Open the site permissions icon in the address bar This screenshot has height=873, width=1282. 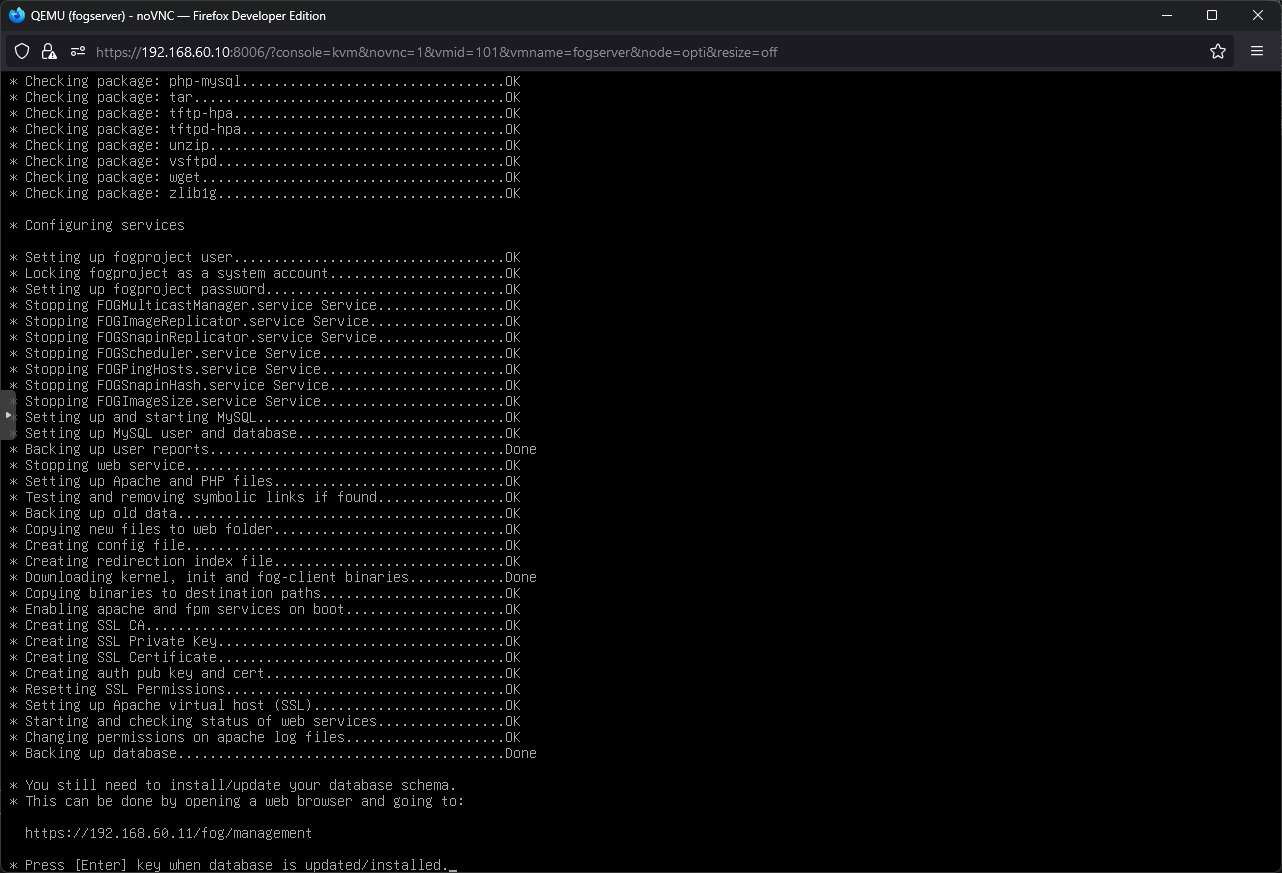click(78, 52)
